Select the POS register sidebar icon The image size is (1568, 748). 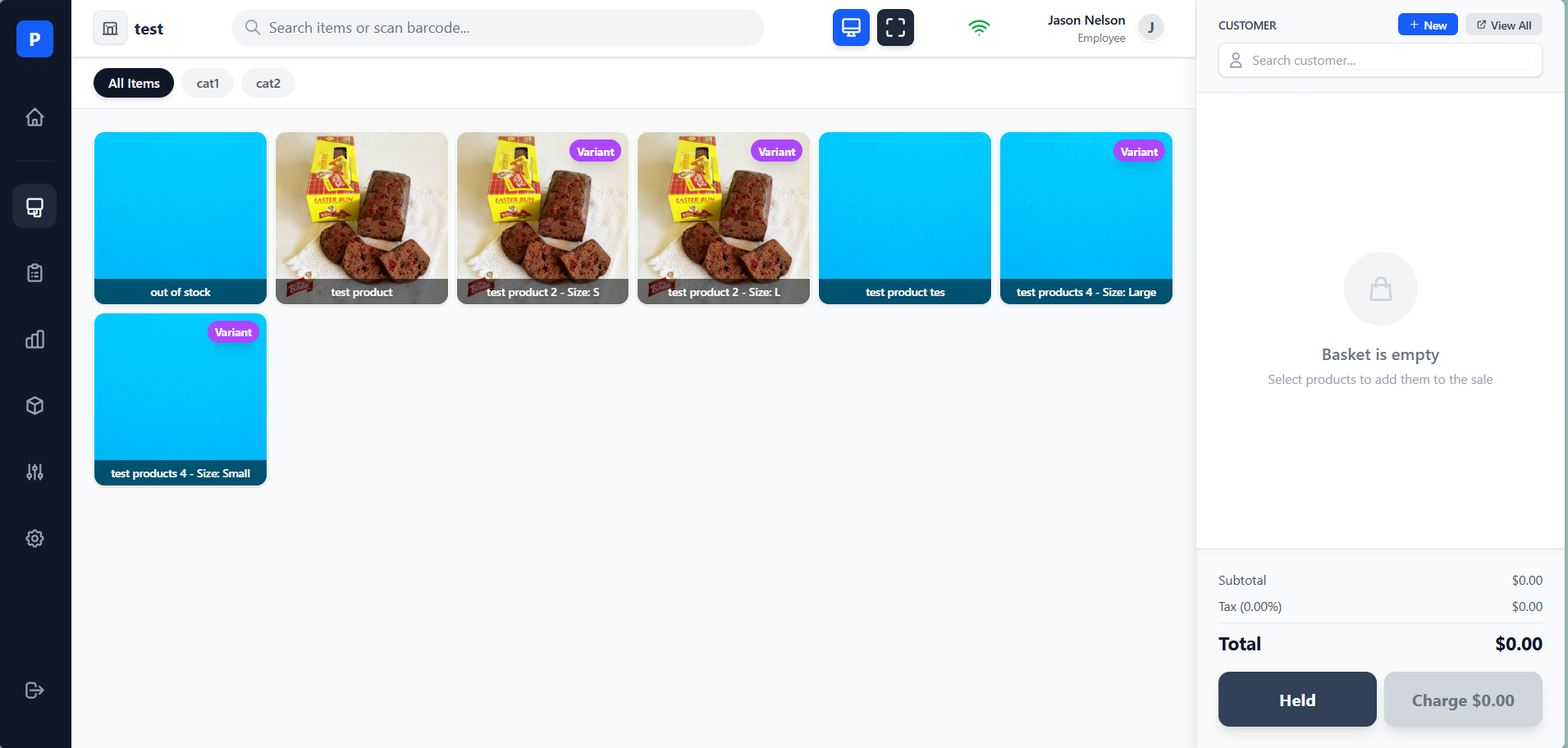pyautogui.click(x=34, y=207)
